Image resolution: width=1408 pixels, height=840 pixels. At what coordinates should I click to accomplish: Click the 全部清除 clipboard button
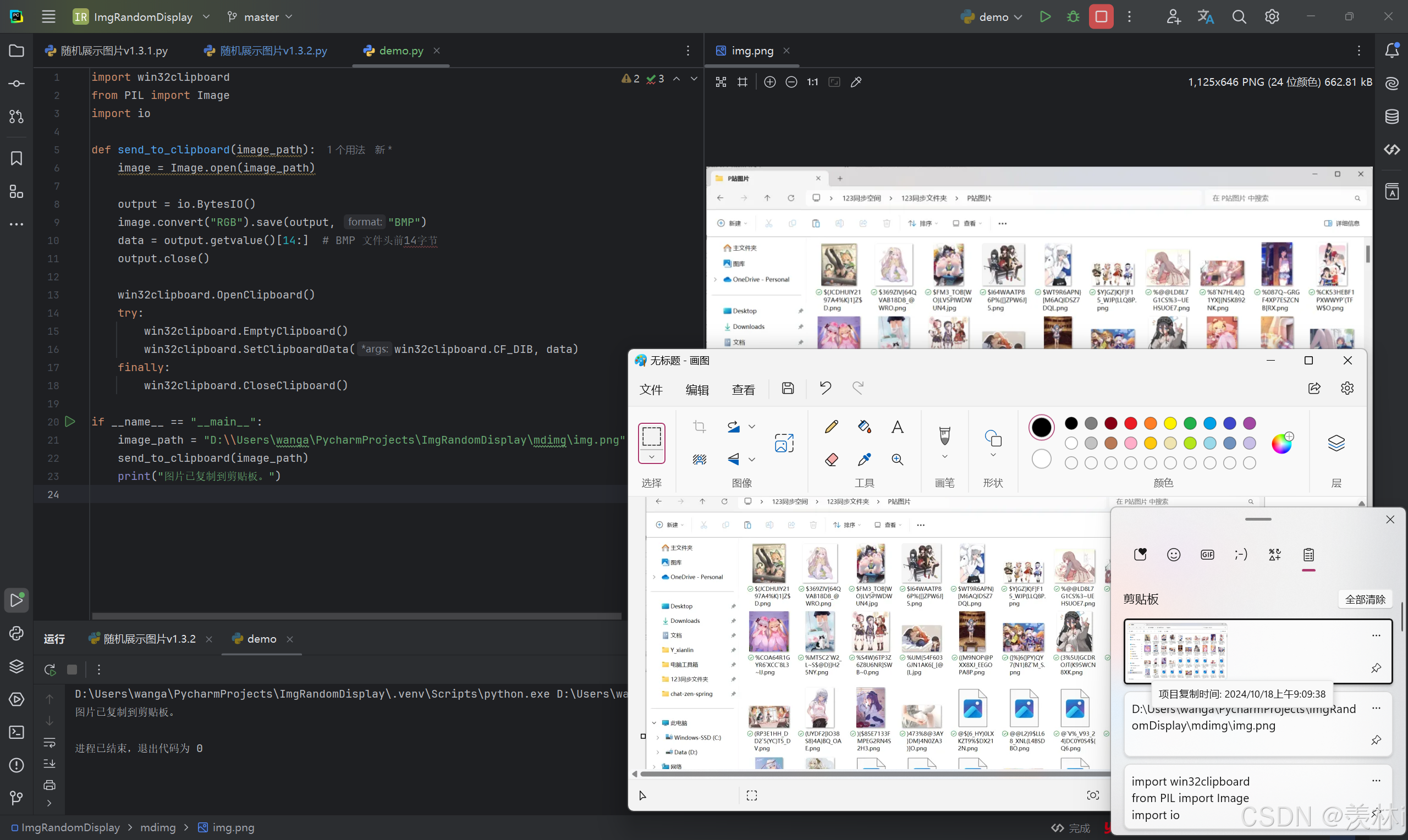pos(1365,599)
